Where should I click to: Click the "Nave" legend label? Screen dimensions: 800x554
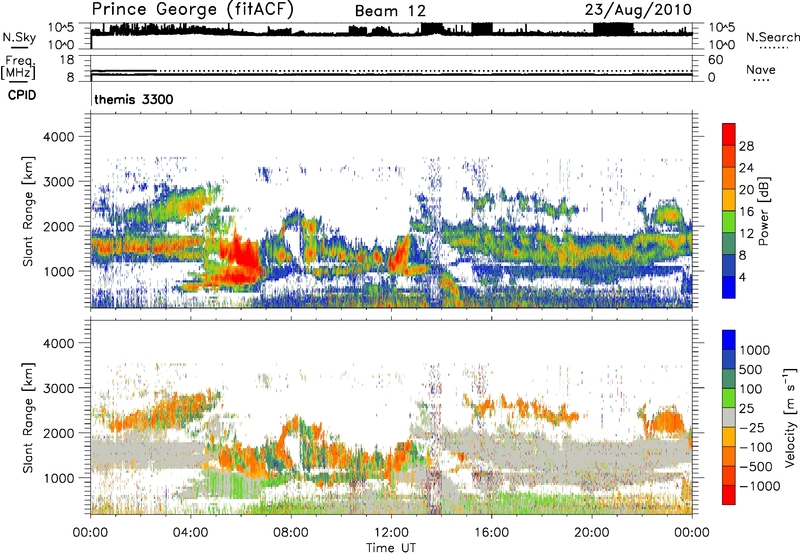tap(761, 69)
